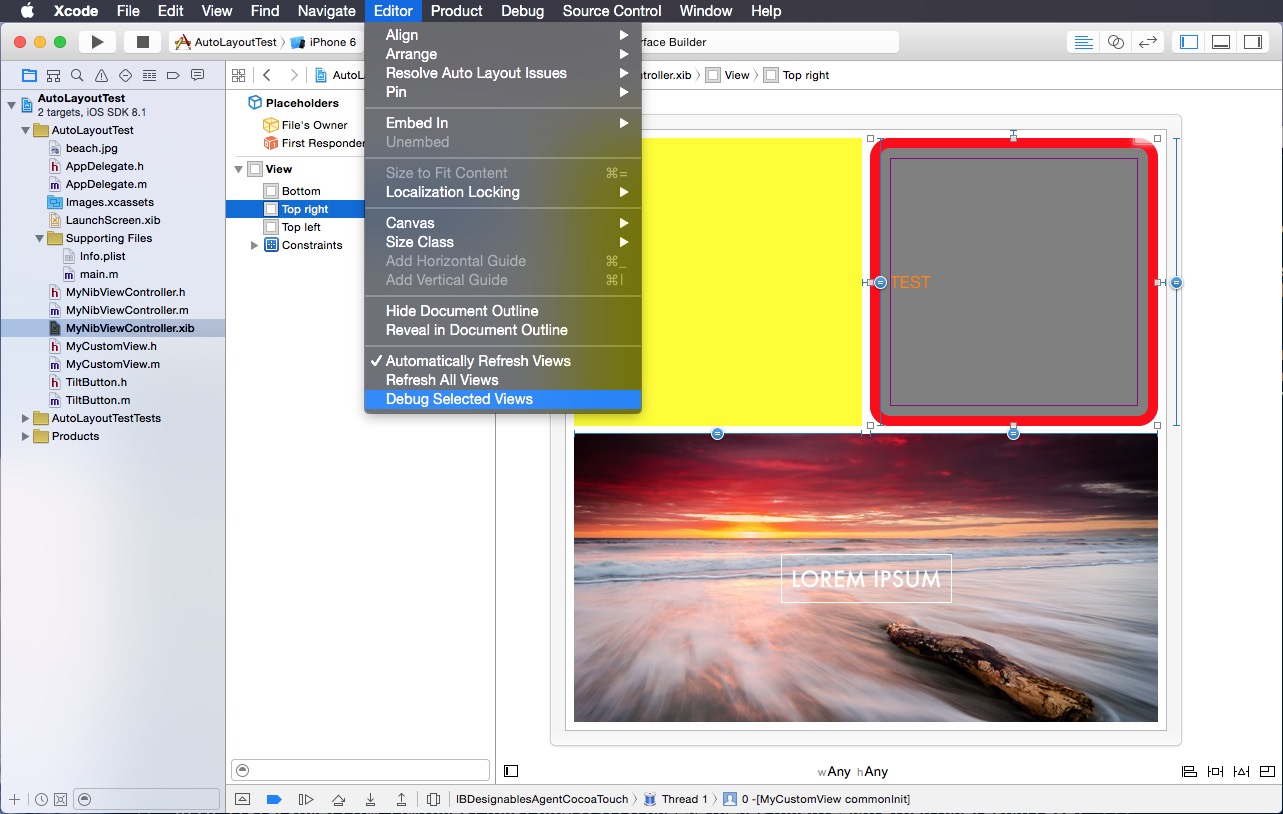Viewport: 1283px width, 814px height.
Task: Click the LOREM IPSUM label on canvas
Action: (x=866, y=579)
